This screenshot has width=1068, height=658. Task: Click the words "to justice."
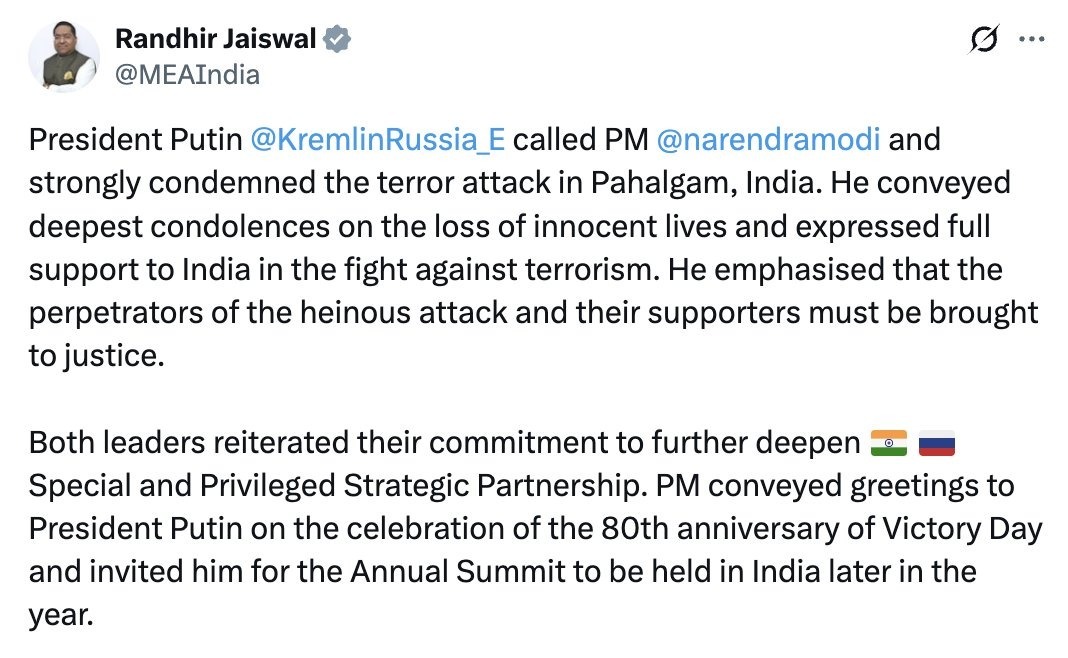(95, 356)
